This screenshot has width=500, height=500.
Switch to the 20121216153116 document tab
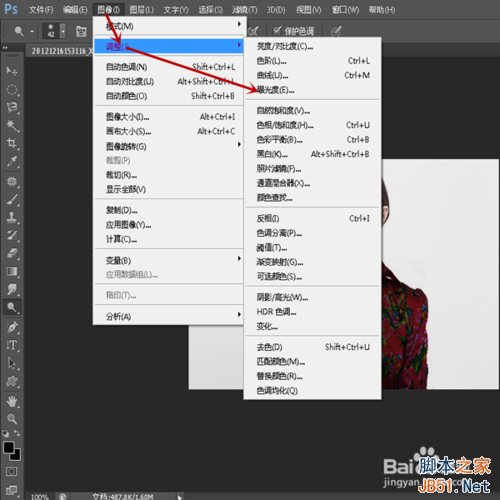pyautogui.click(x=61, y=51)
